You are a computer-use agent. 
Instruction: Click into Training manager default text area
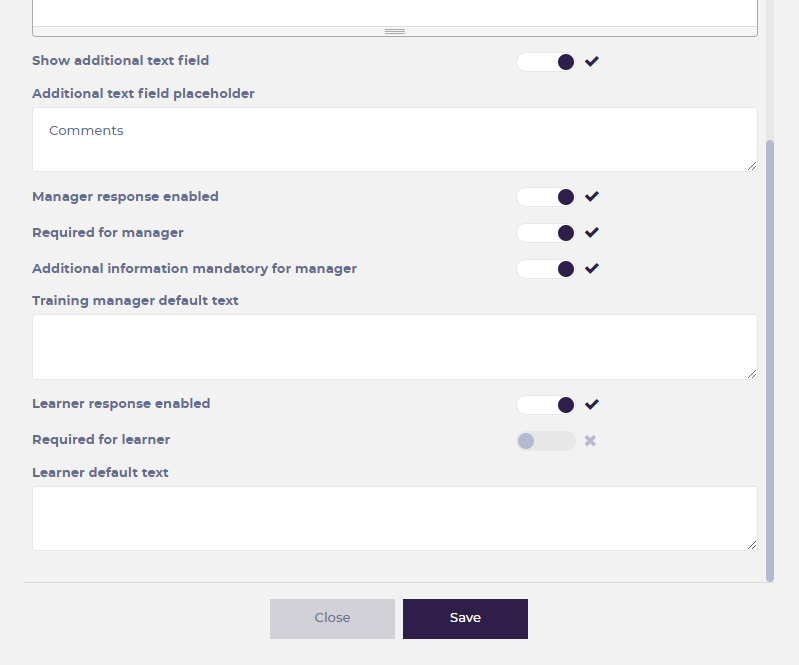point(394,346)
